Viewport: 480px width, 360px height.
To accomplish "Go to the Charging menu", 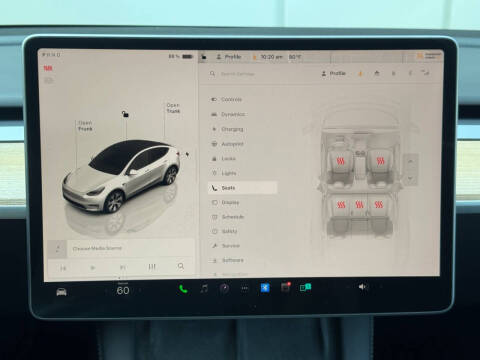I will click(x=228, y=129).
